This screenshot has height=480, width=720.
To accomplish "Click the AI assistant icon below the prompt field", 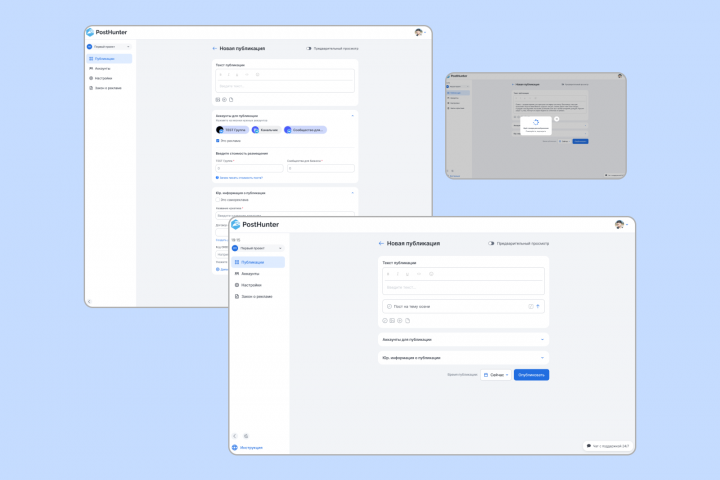I will click(385, 321).
